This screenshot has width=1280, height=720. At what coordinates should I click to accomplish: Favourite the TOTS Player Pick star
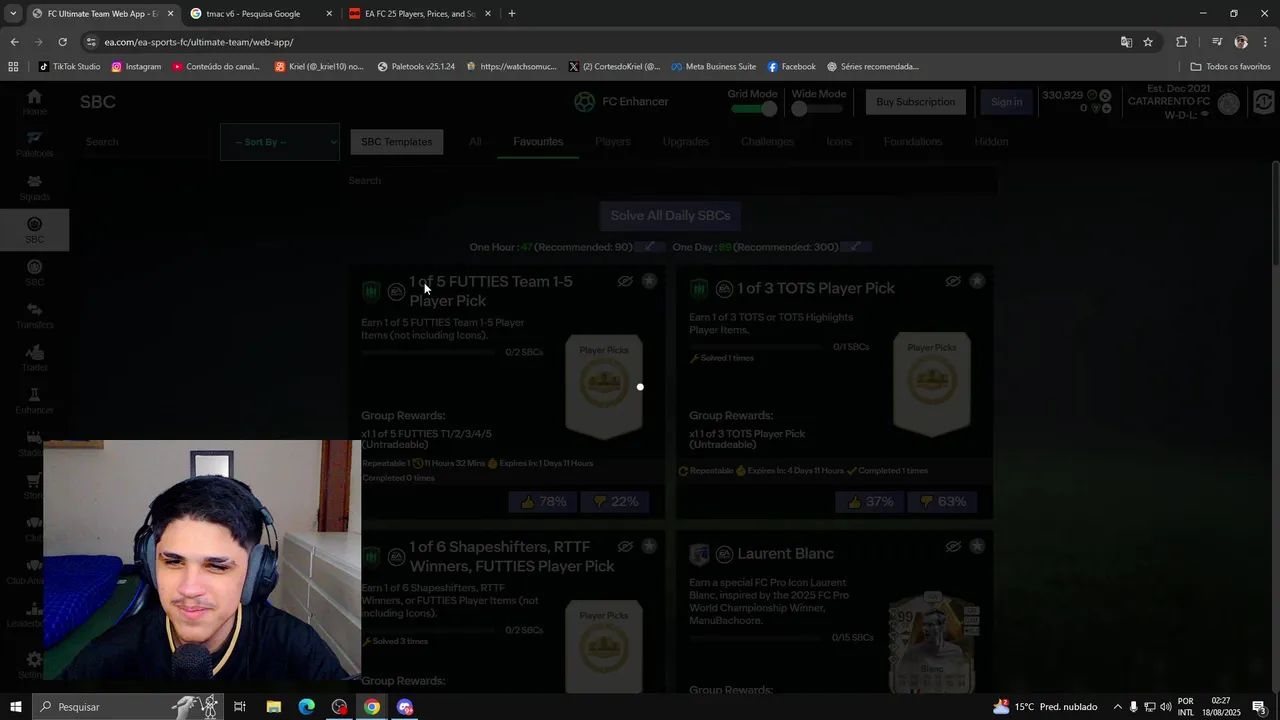[x=977, y=281]
